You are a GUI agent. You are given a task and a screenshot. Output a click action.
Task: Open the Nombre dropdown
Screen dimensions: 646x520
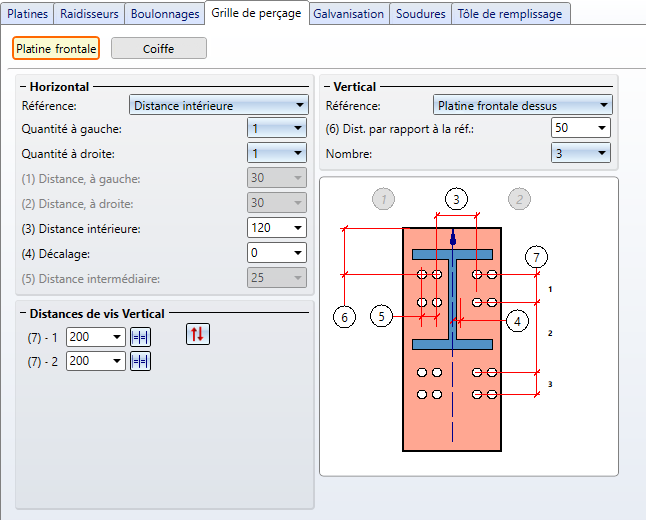580,153
